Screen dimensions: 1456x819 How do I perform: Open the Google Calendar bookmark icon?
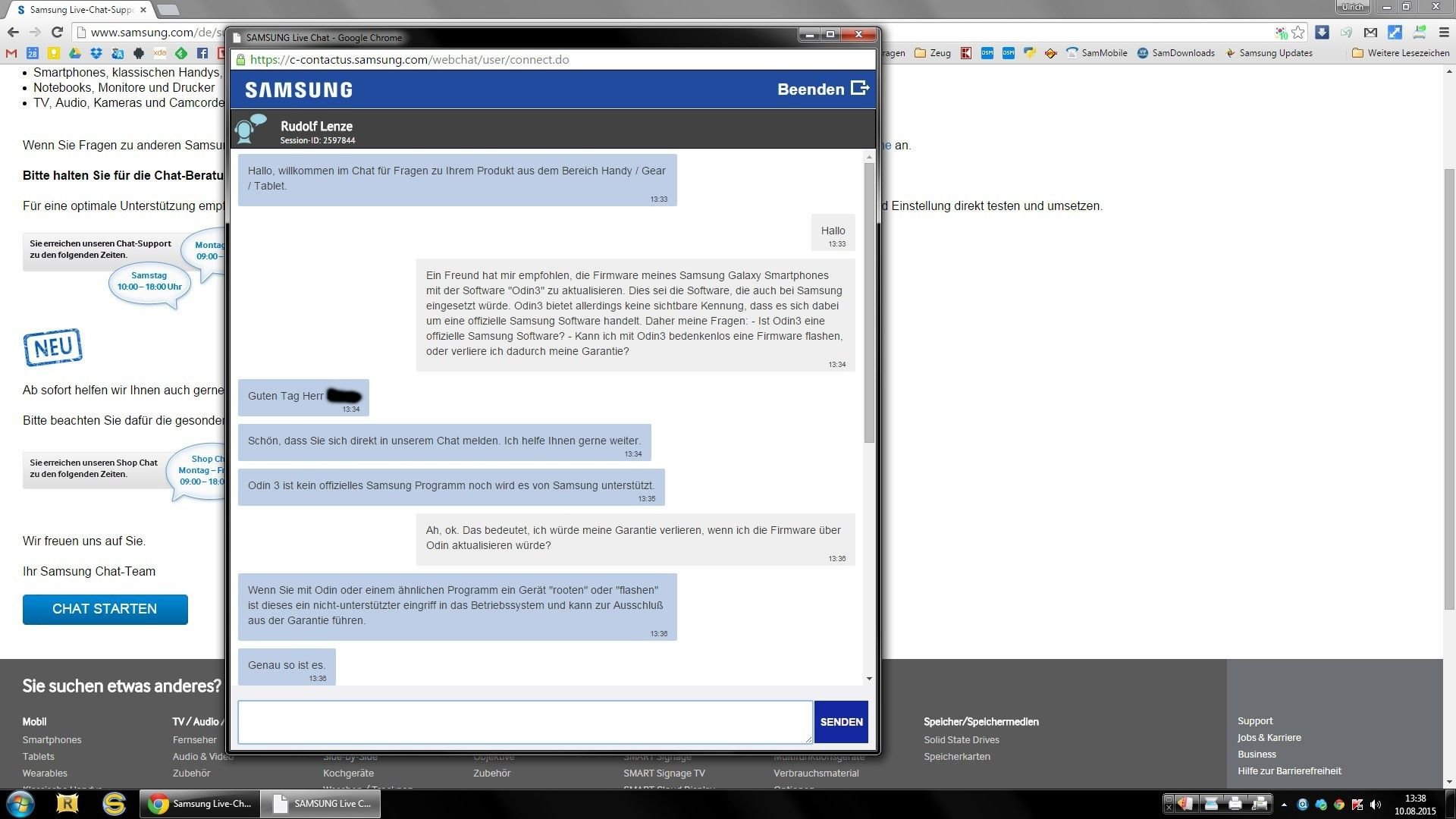[x=32, y=53]
